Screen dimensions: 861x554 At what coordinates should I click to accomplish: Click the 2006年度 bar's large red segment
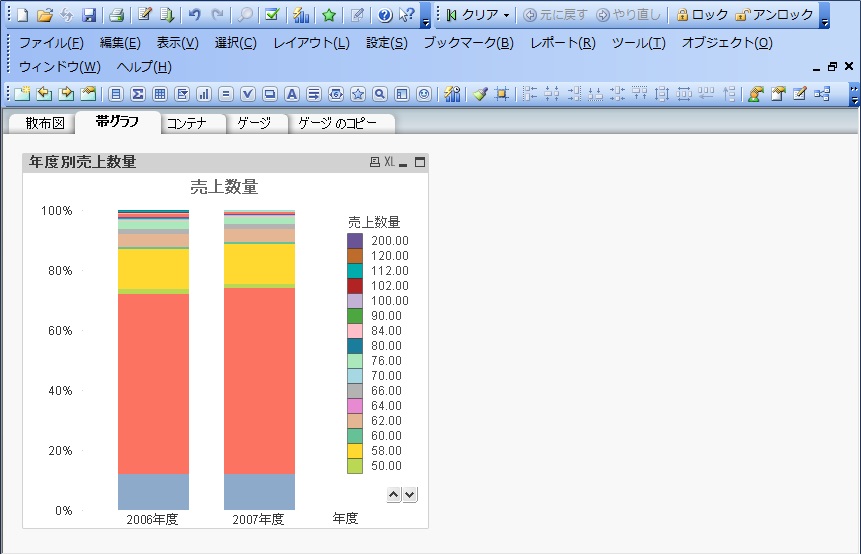[153, 384]
